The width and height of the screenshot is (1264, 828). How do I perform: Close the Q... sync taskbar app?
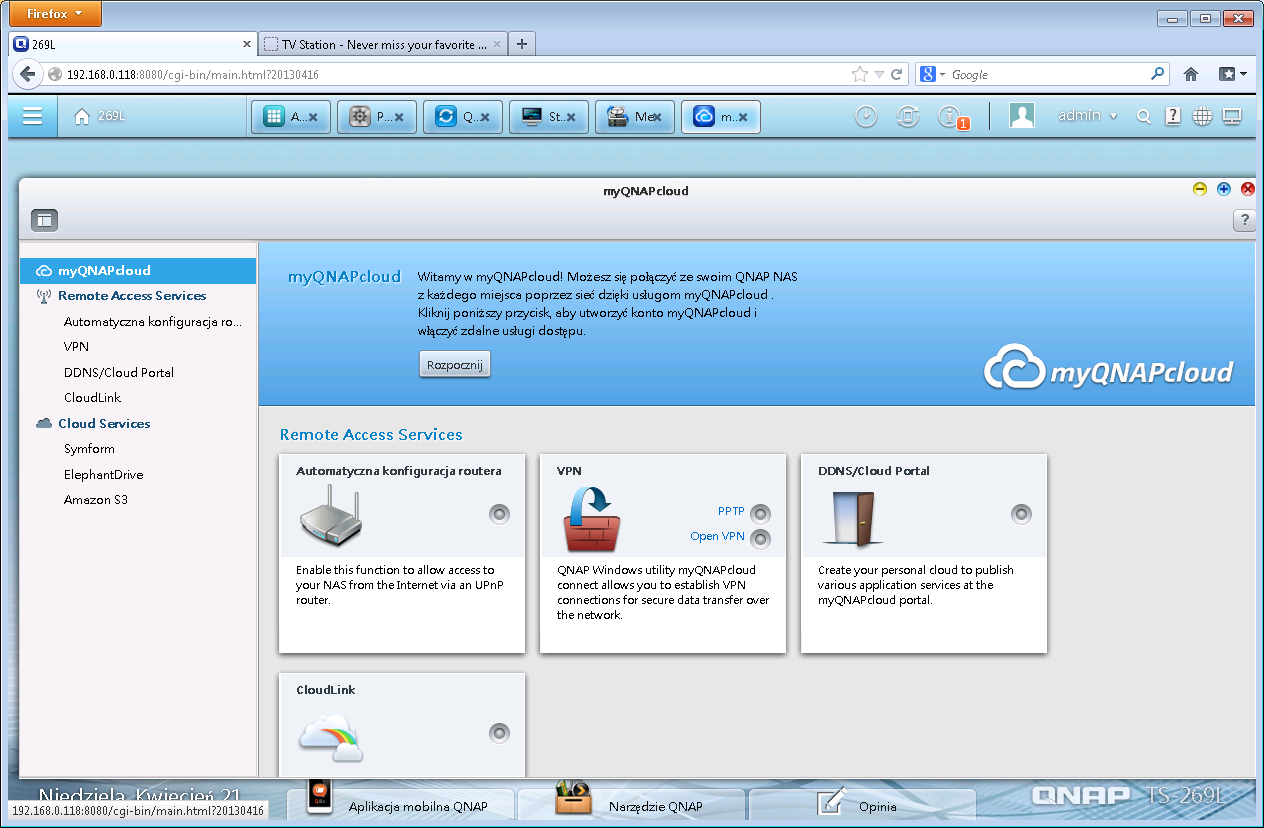[x=485, y=117]
